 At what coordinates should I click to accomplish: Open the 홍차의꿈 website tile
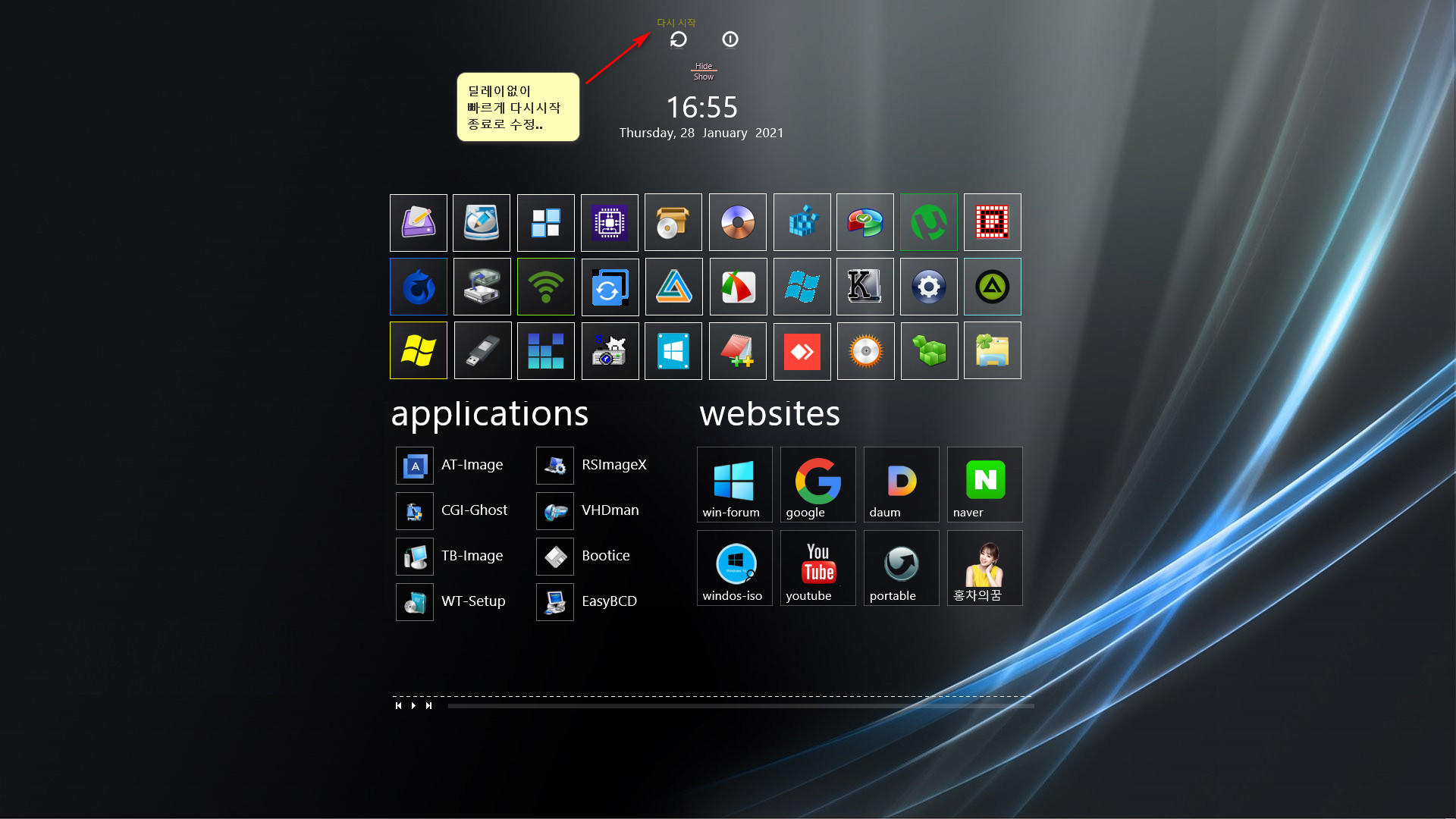pyautogui.click(x=985, y=568)
